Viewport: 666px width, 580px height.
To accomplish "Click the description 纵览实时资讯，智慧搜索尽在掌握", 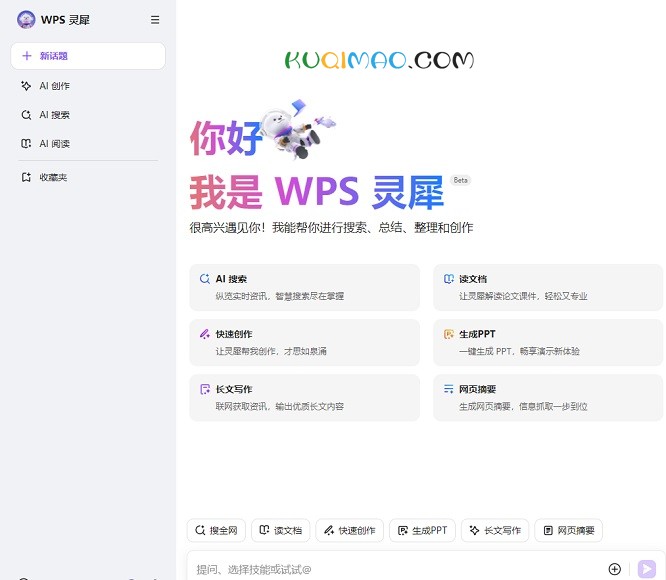I will coord(279,296).
